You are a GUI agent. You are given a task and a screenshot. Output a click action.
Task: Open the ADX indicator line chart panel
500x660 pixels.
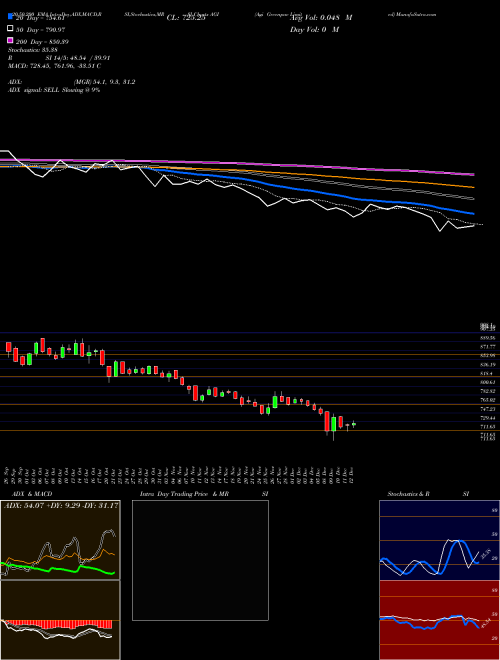coord(60,540)
